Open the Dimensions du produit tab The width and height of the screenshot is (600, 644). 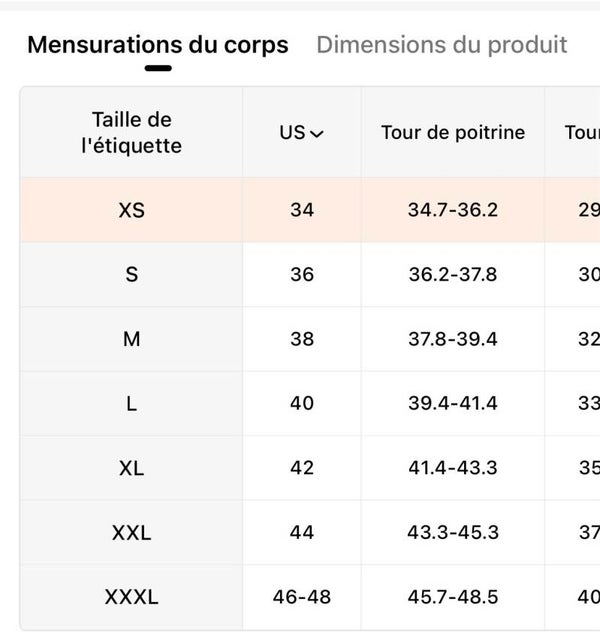[441, 45]
